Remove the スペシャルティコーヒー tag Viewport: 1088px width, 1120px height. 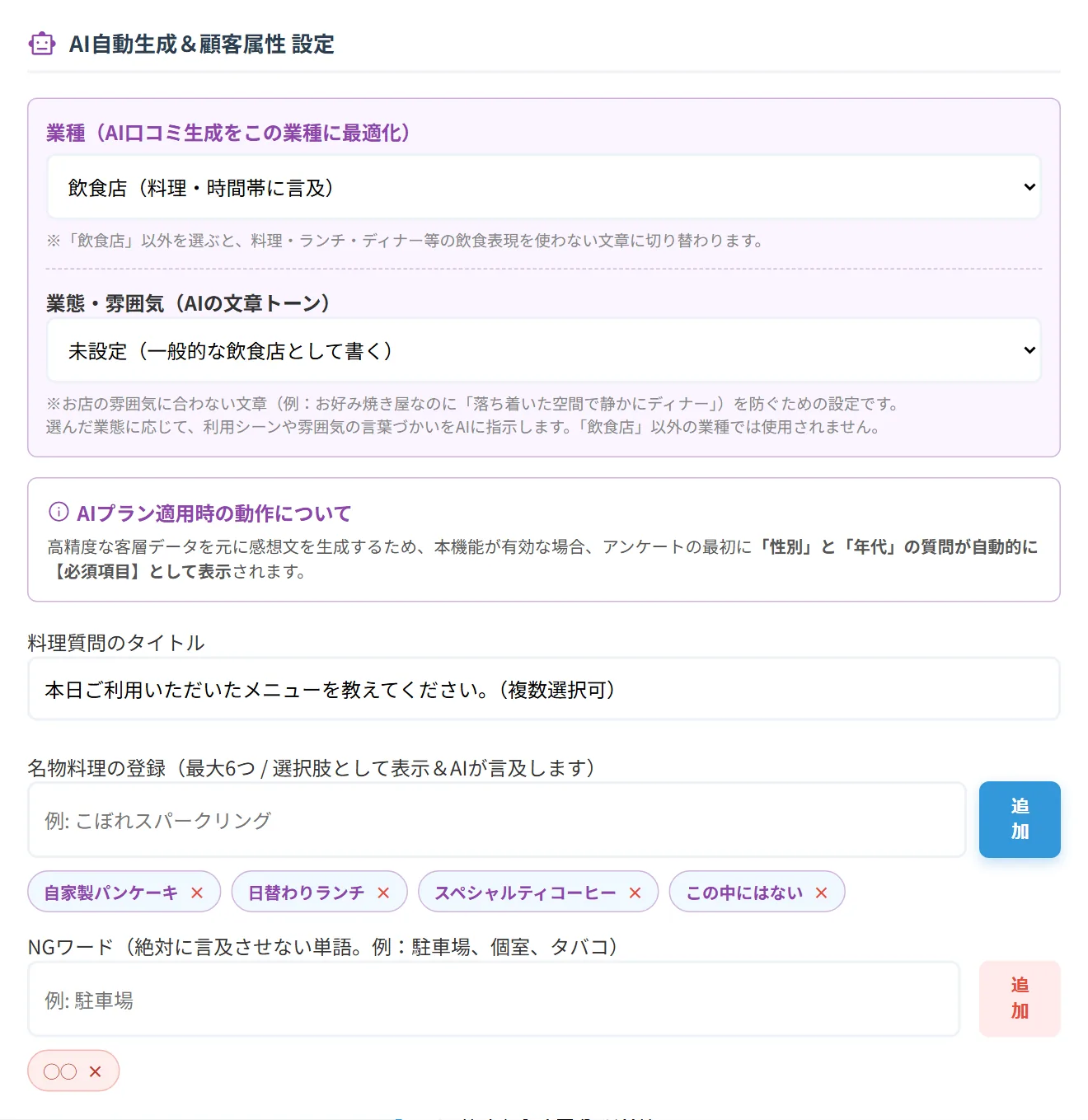pos(635,893)
